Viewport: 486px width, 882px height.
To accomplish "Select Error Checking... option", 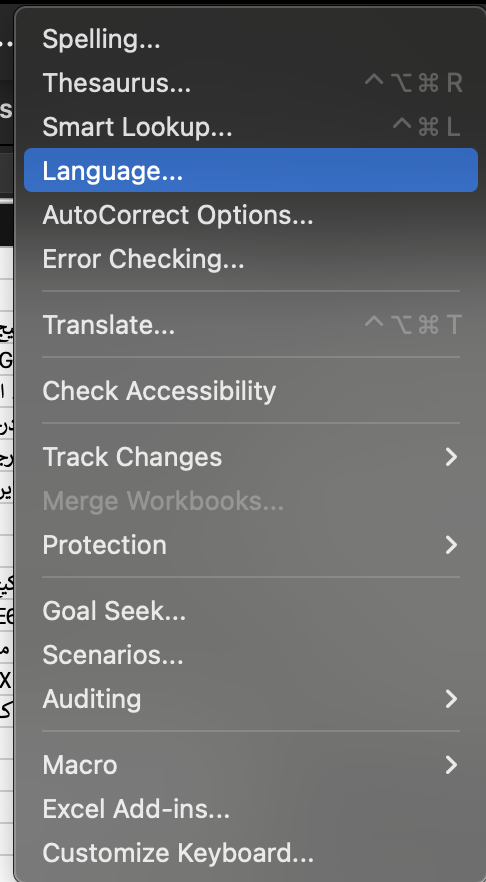I will [251, 258].
